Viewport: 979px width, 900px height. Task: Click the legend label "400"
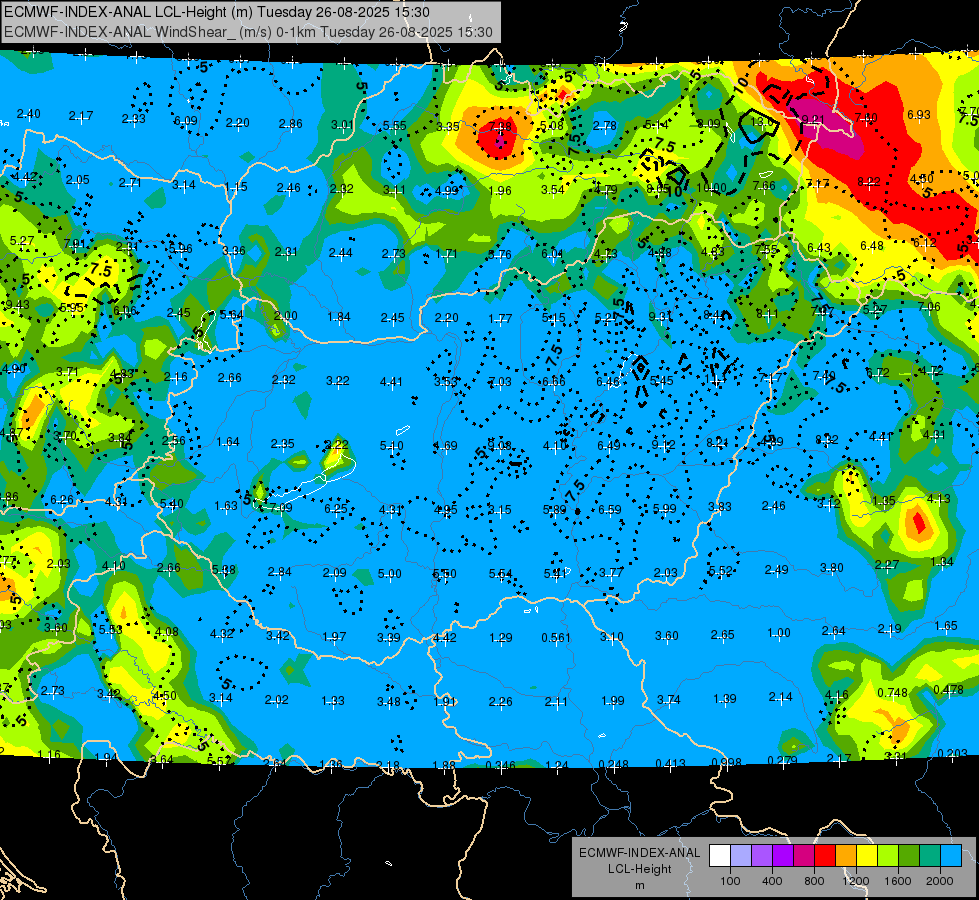pos(772,881)
